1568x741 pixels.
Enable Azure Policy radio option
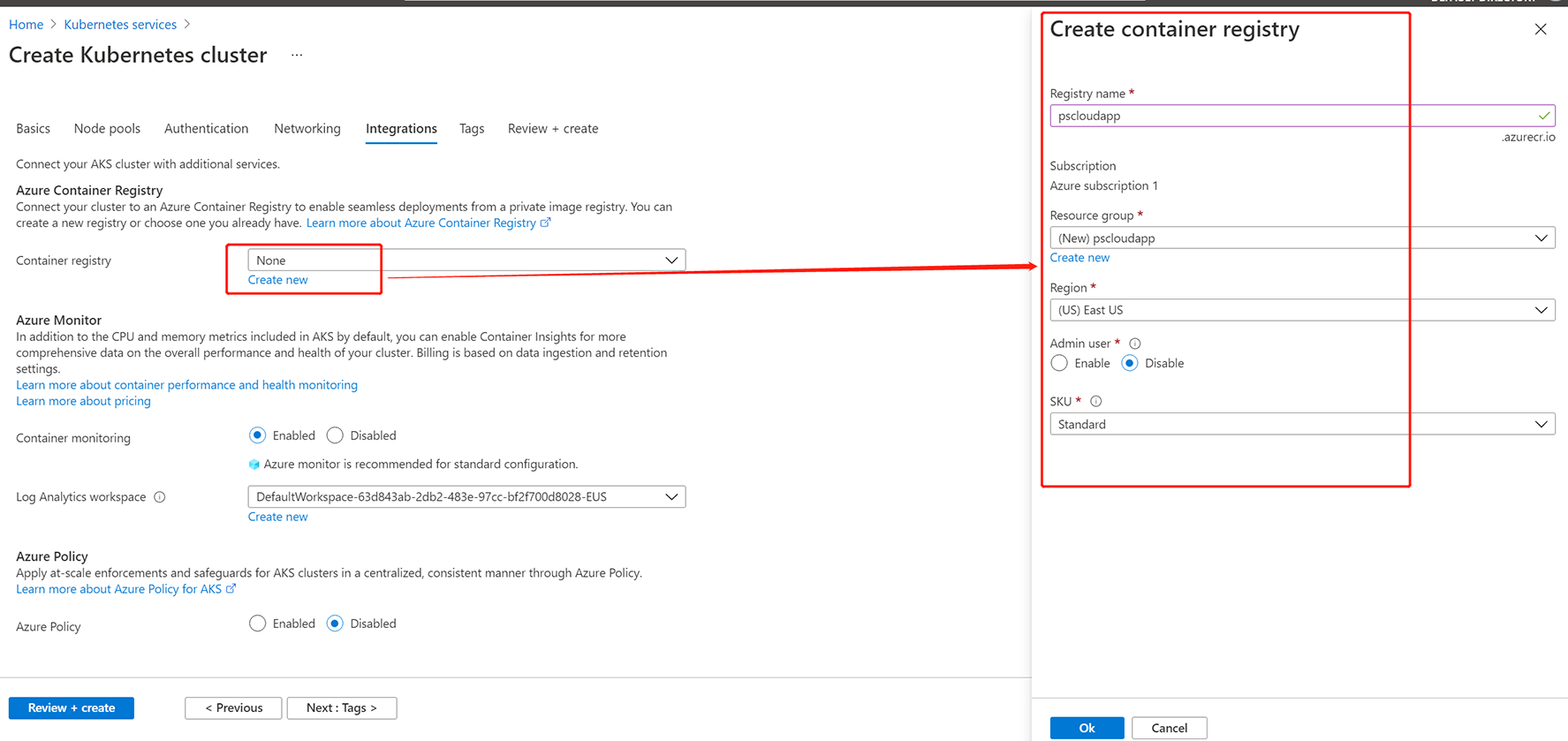(x=257, y=624)
